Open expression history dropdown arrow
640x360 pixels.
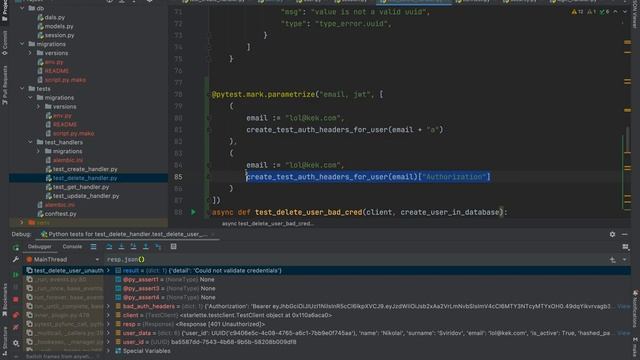(x=624, y=260)
